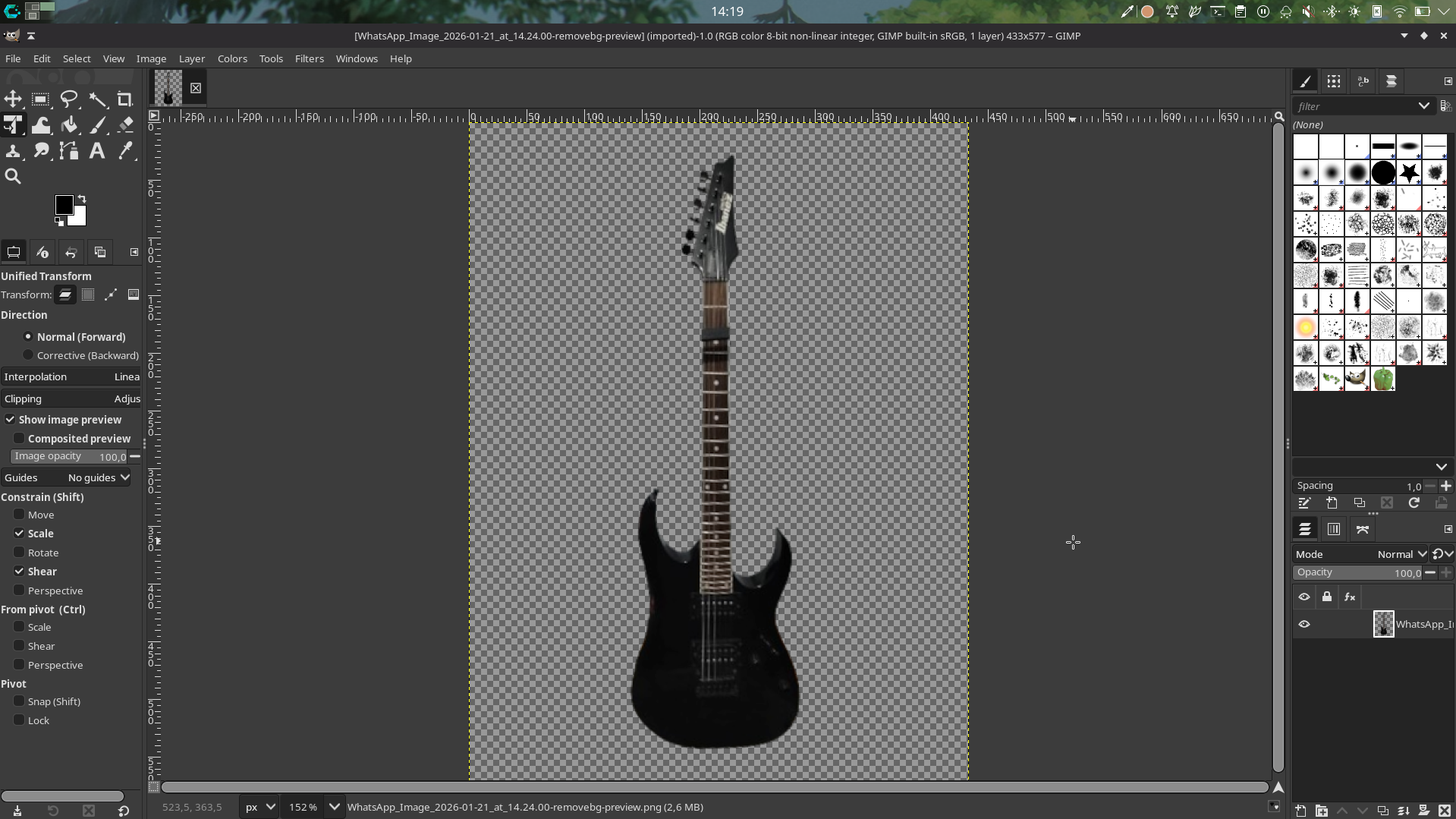Check the Rotate constrain option
Screen dimensions: 1456x819
[20, 552]
